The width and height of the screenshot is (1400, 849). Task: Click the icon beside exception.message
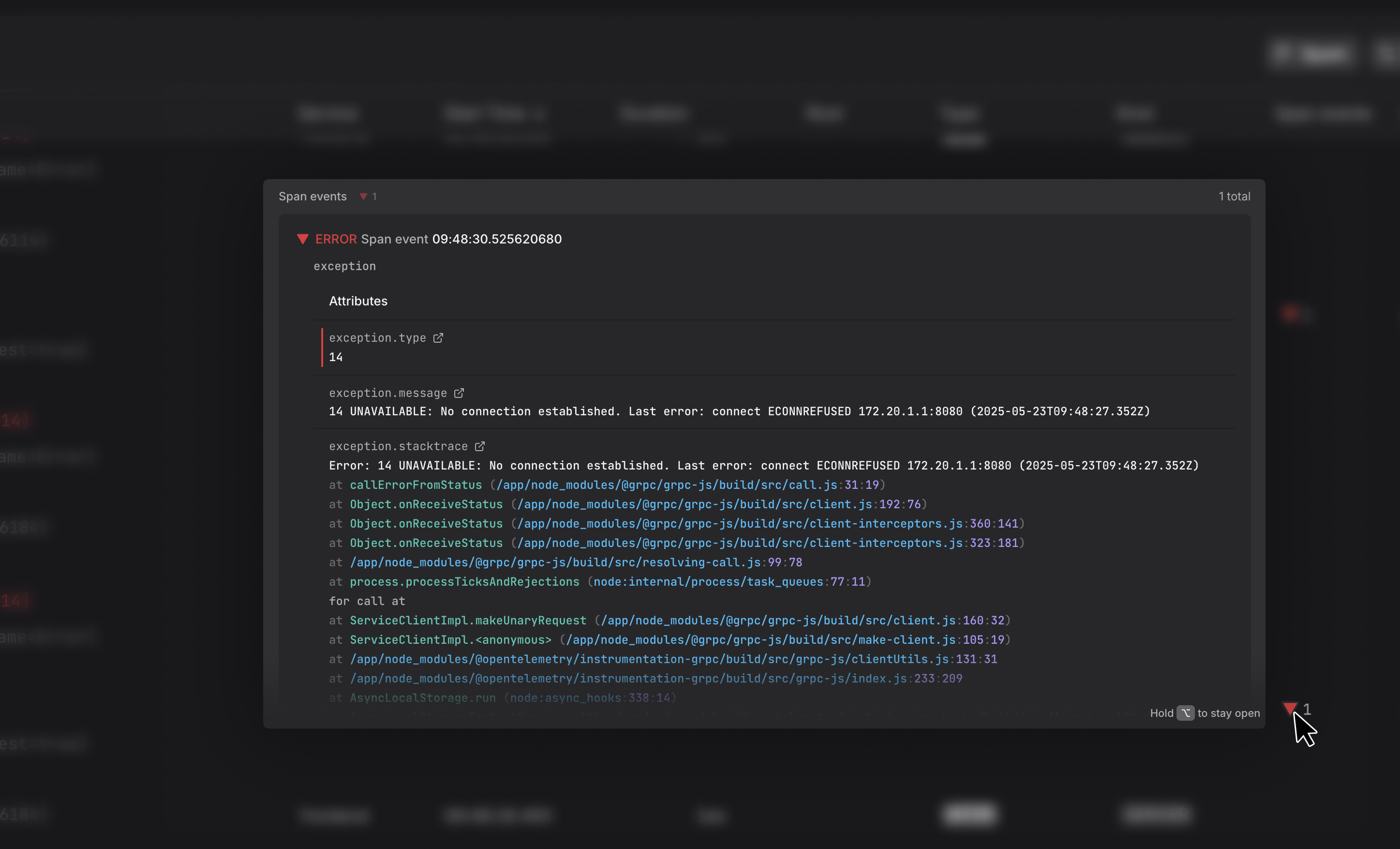pyautogui.click(x=459, y=393)
